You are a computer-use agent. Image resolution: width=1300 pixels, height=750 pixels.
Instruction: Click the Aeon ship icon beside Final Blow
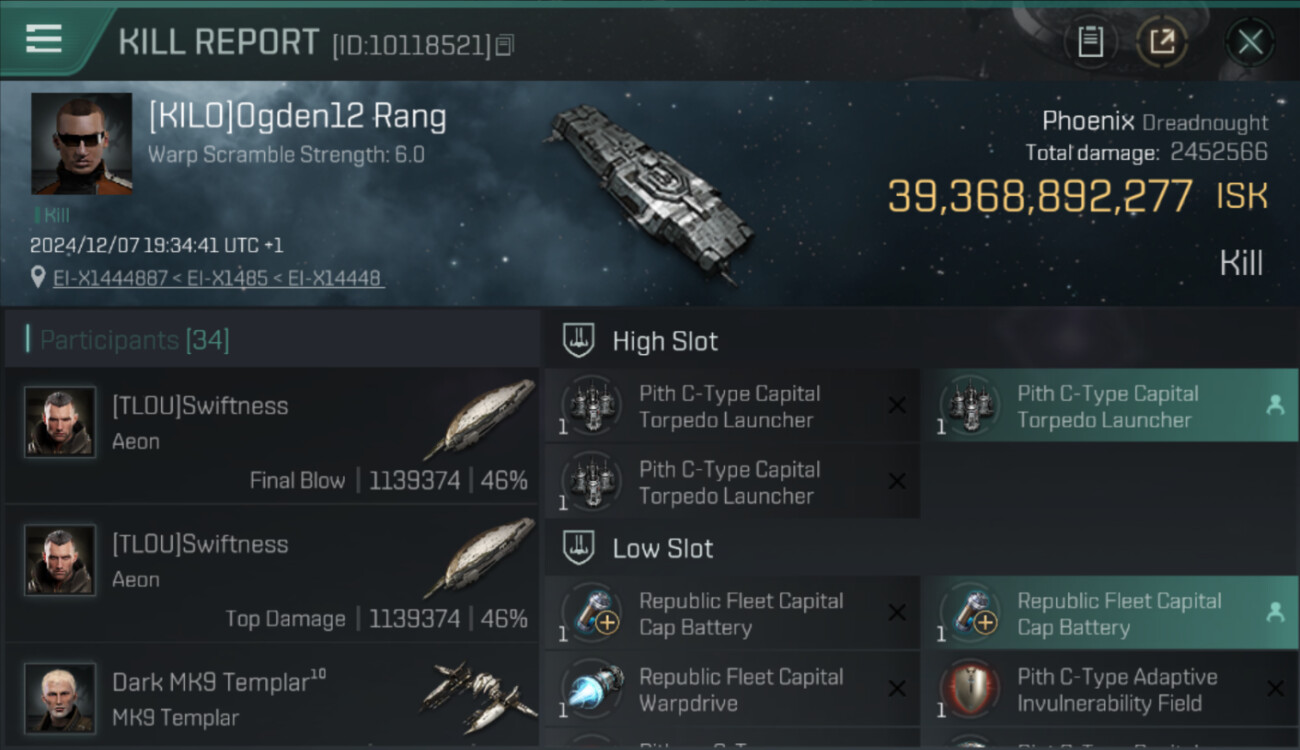click(478, 420)
